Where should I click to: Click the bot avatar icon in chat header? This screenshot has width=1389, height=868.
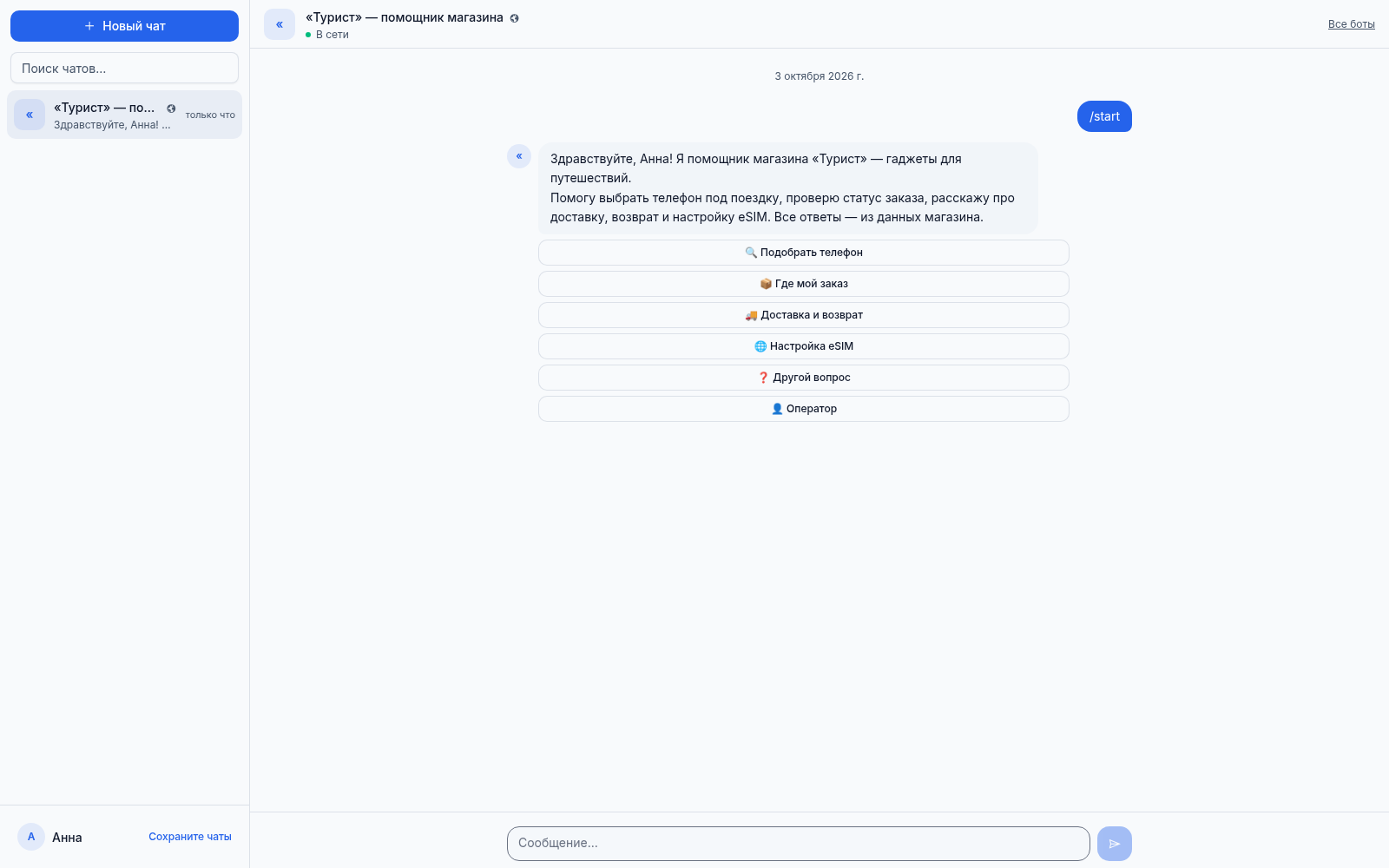pos(280,24)
